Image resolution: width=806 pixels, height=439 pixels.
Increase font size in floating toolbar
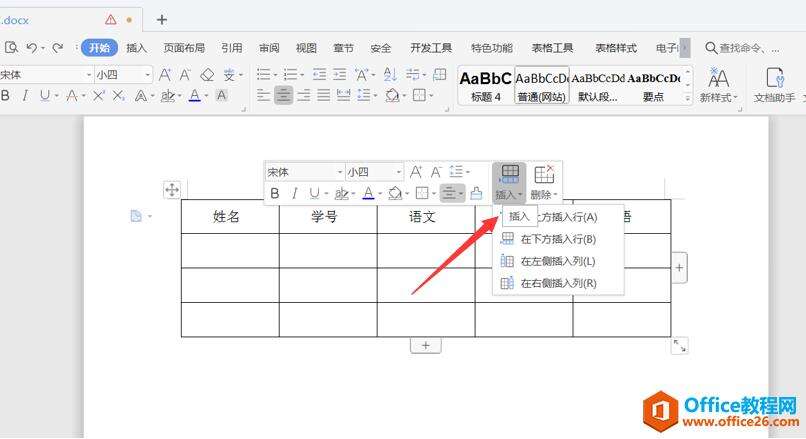[416, 172]
